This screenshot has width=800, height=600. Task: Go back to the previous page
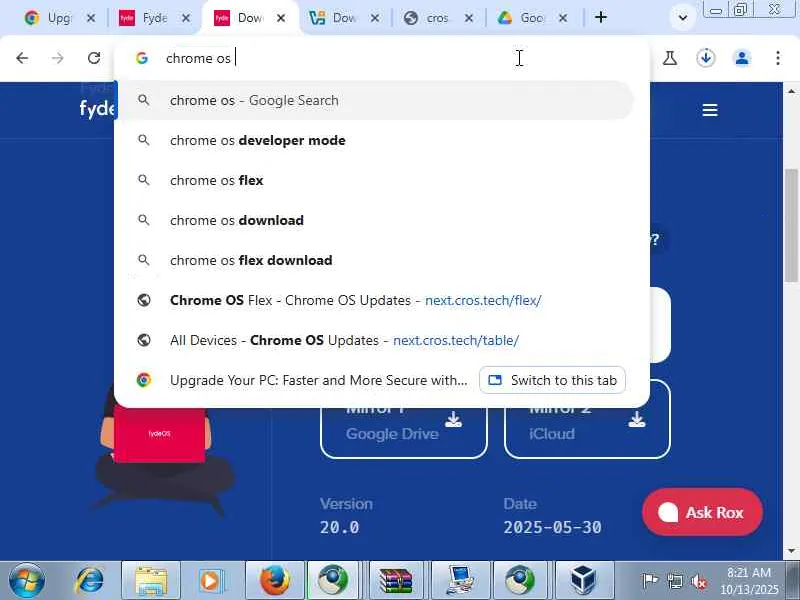(x=22, y=58)
